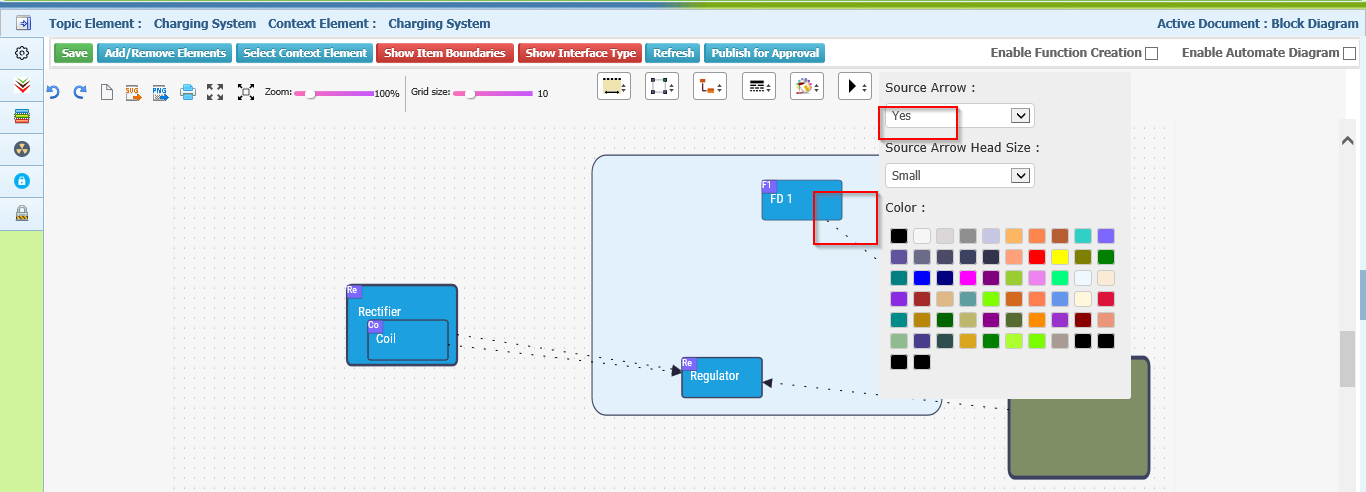Open the dimension tool dropdown button
1366x492 pixels.
(x=614, y=87)
